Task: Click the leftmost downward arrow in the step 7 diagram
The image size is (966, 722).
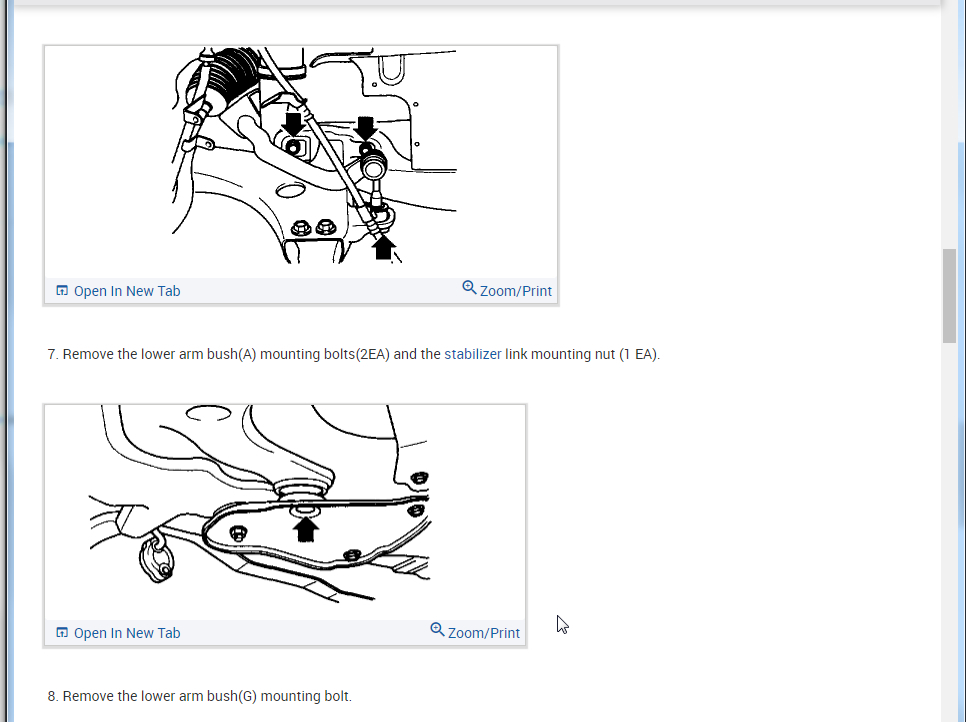Action: tap(293, 124)
